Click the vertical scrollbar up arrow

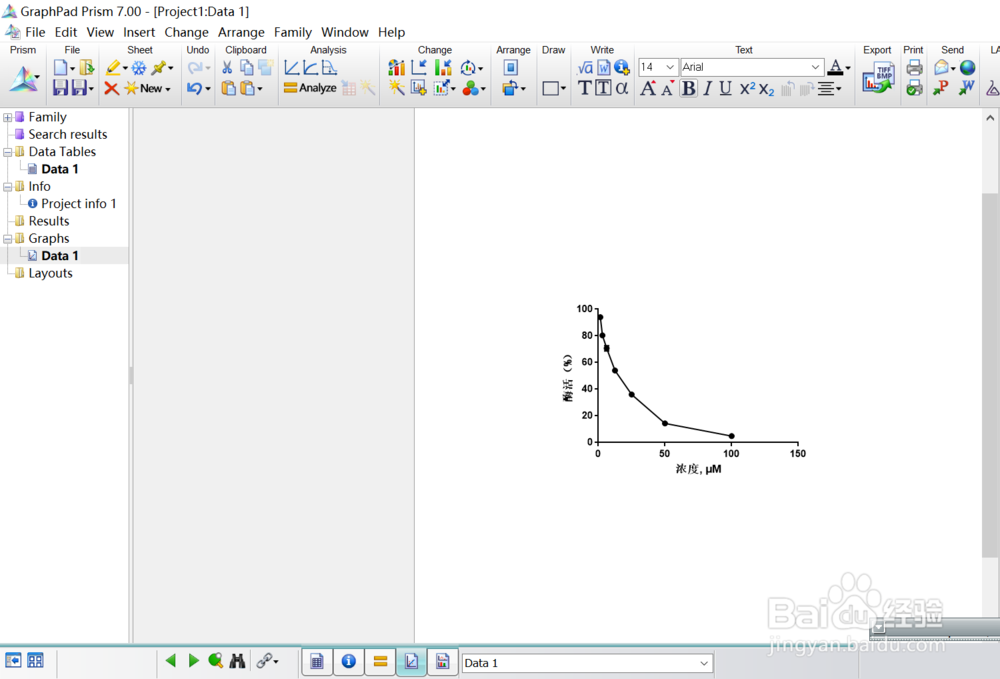coord(990,118)
